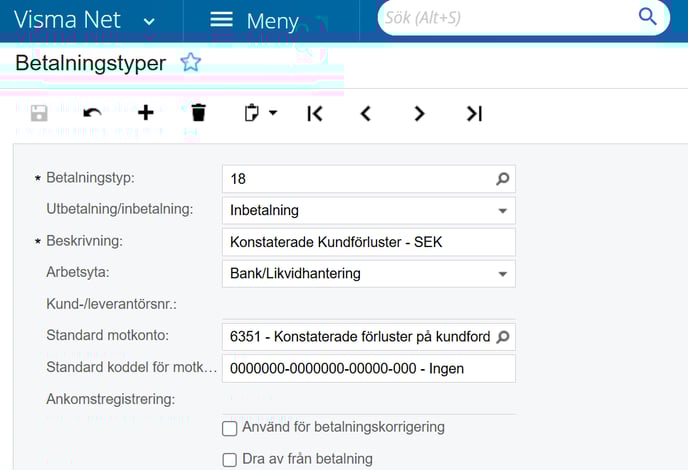This screenshot has height=470, width=688.
Task: Click into the Beskrivning text field
Action: [x=368, y=242]
